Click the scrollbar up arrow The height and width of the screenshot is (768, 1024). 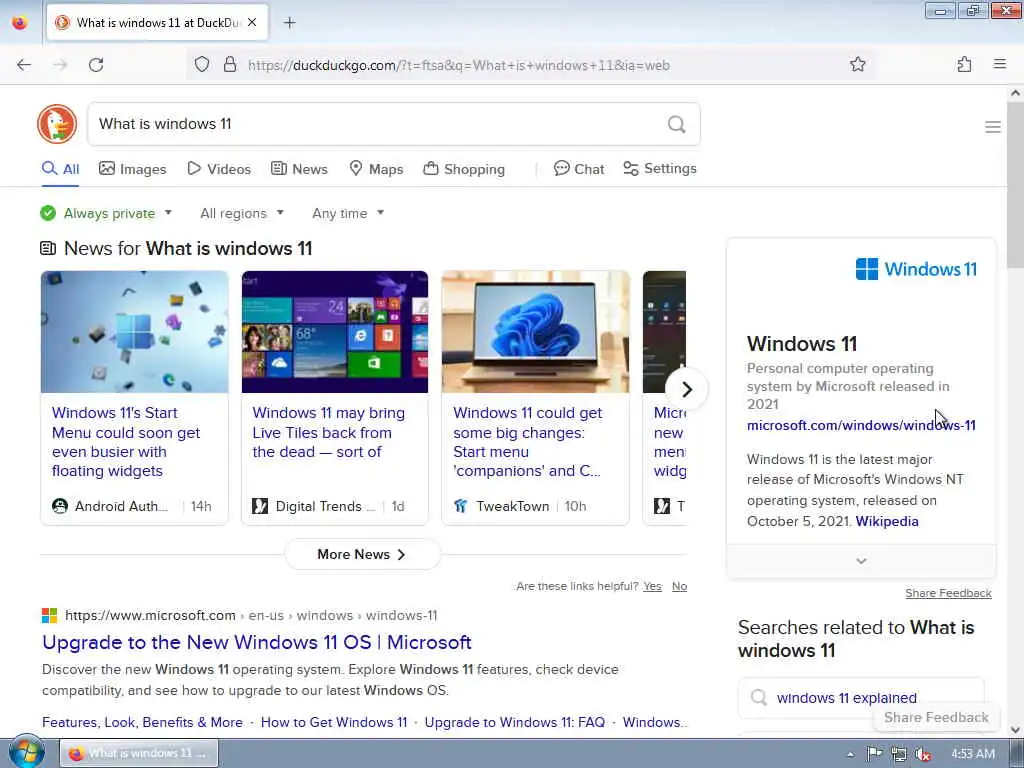coord(1015,93)
